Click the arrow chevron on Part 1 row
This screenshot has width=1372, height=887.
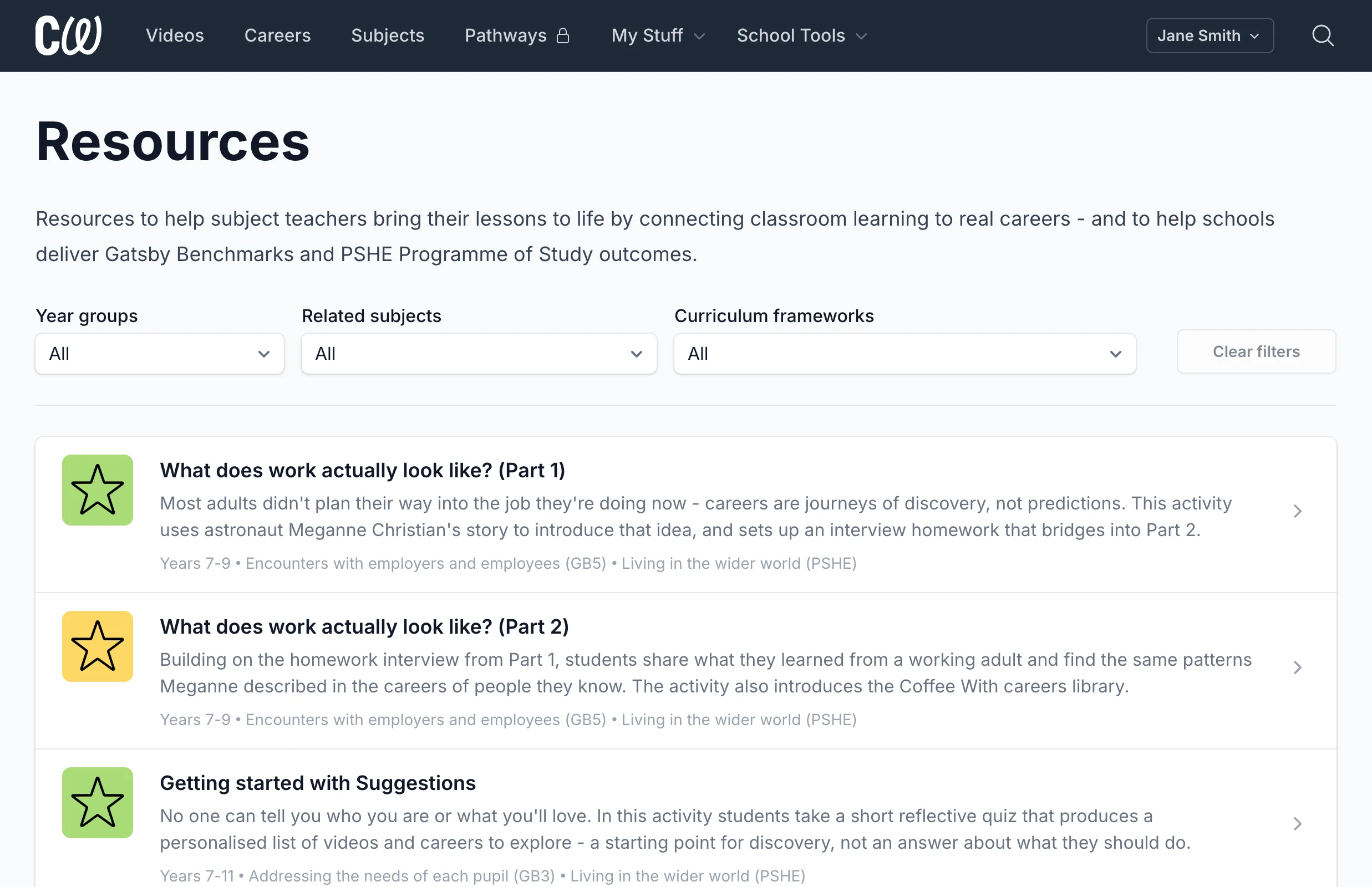coord(1298,512)
